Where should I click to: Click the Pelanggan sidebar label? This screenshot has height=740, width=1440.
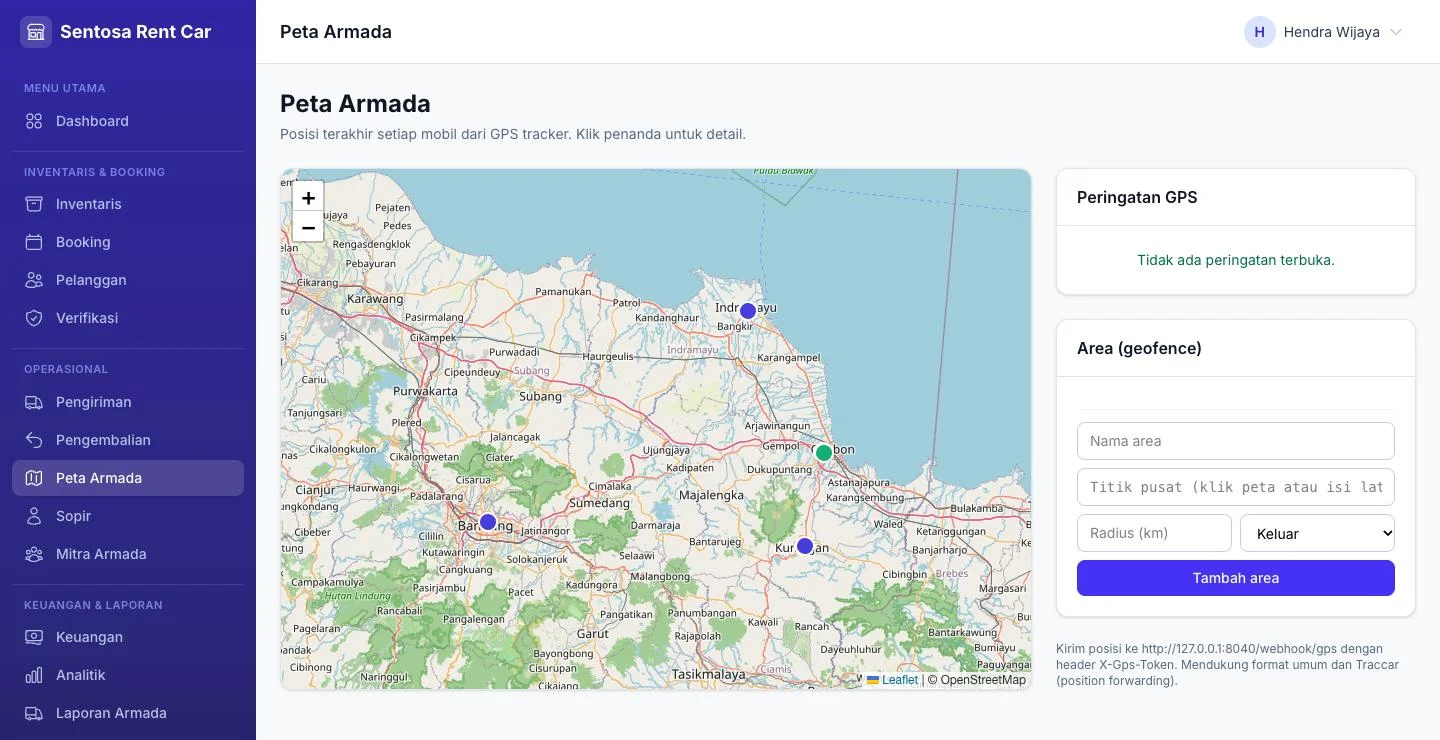tap(91, 280)
